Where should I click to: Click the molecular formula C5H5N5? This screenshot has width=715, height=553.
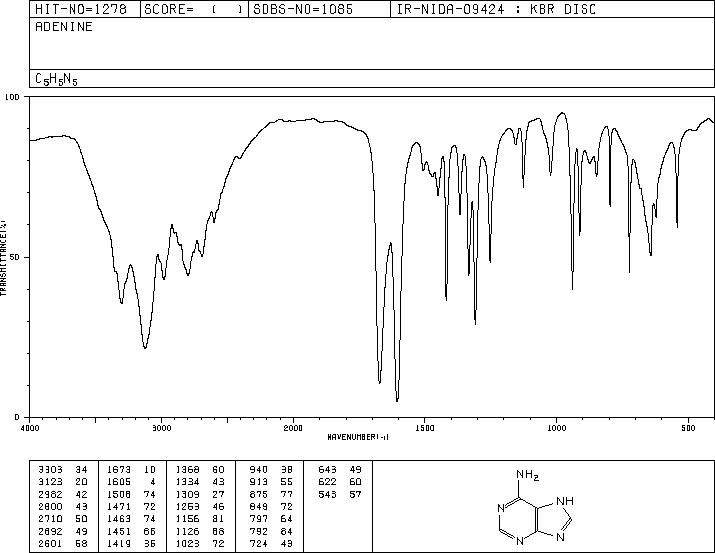(x=57, y=79)
